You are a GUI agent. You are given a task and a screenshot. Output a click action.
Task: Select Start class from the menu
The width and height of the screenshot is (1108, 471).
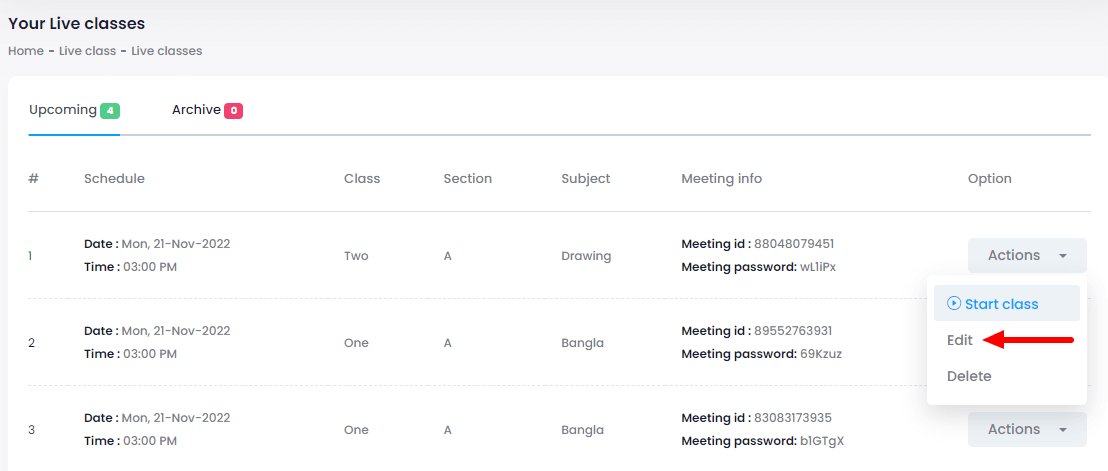1001,304
